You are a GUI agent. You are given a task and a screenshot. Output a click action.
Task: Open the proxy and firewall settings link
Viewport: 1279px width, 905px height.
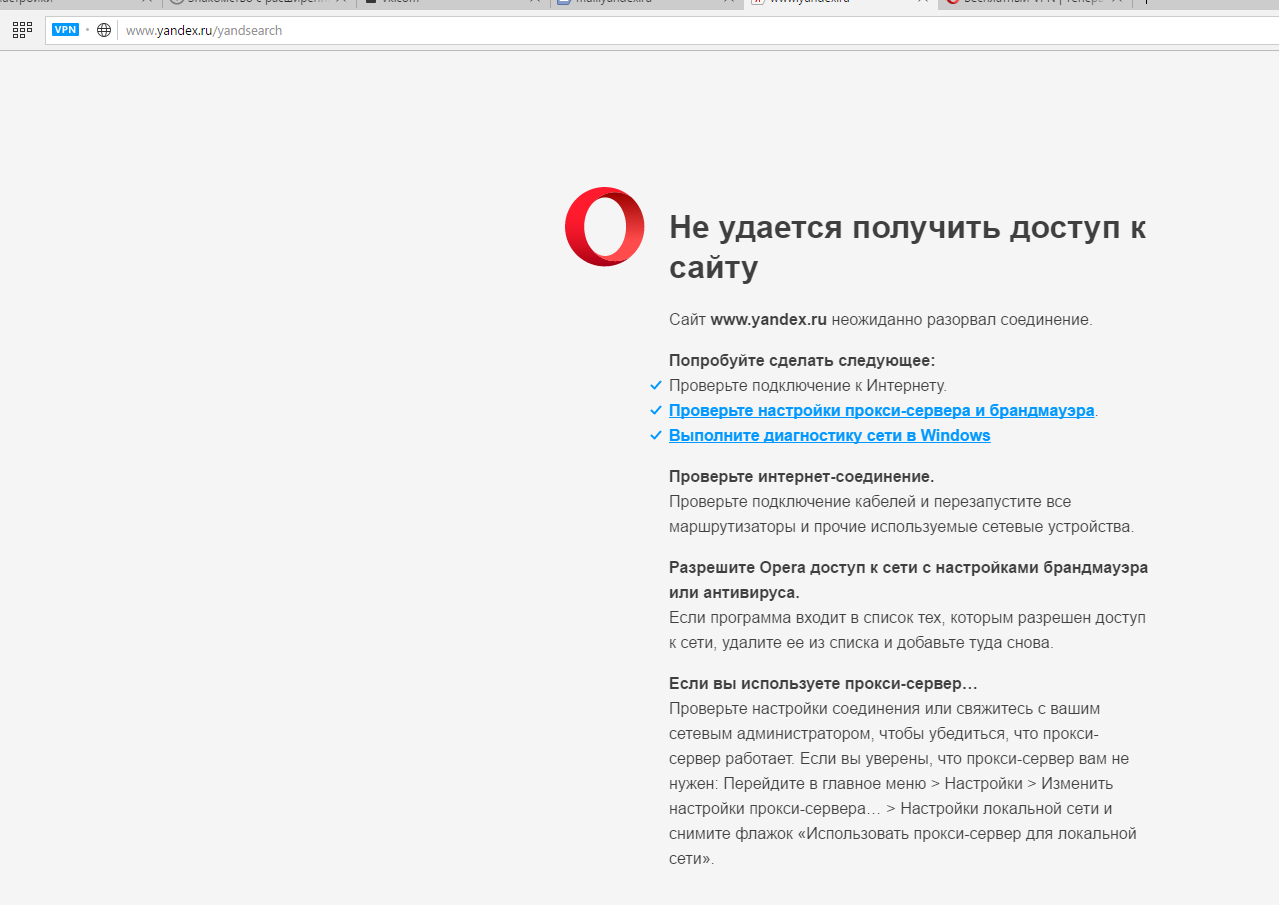[x=882, y=410]
